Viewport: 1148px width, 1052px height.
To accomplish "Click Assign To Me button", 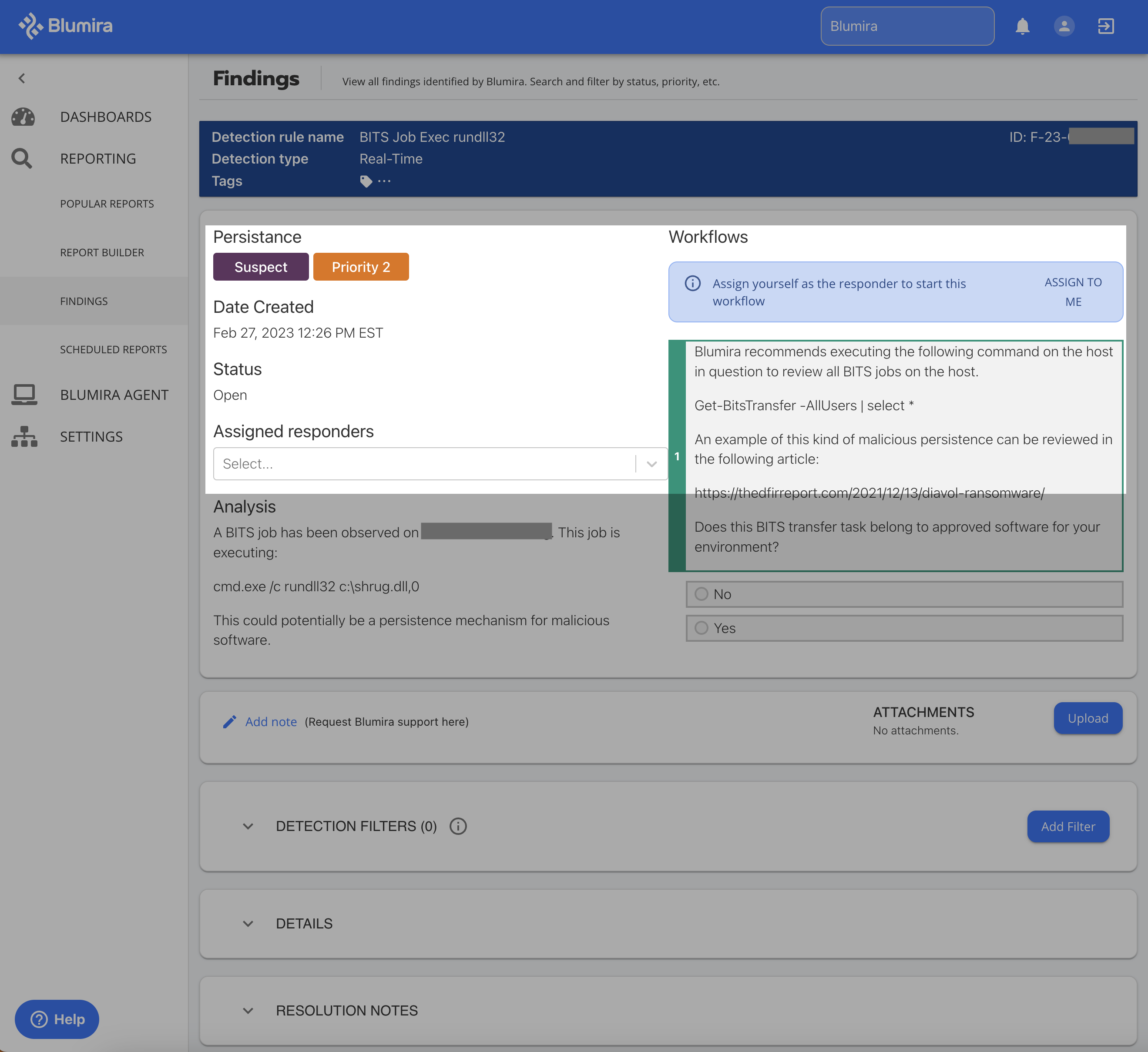I will coord(1073,292).
